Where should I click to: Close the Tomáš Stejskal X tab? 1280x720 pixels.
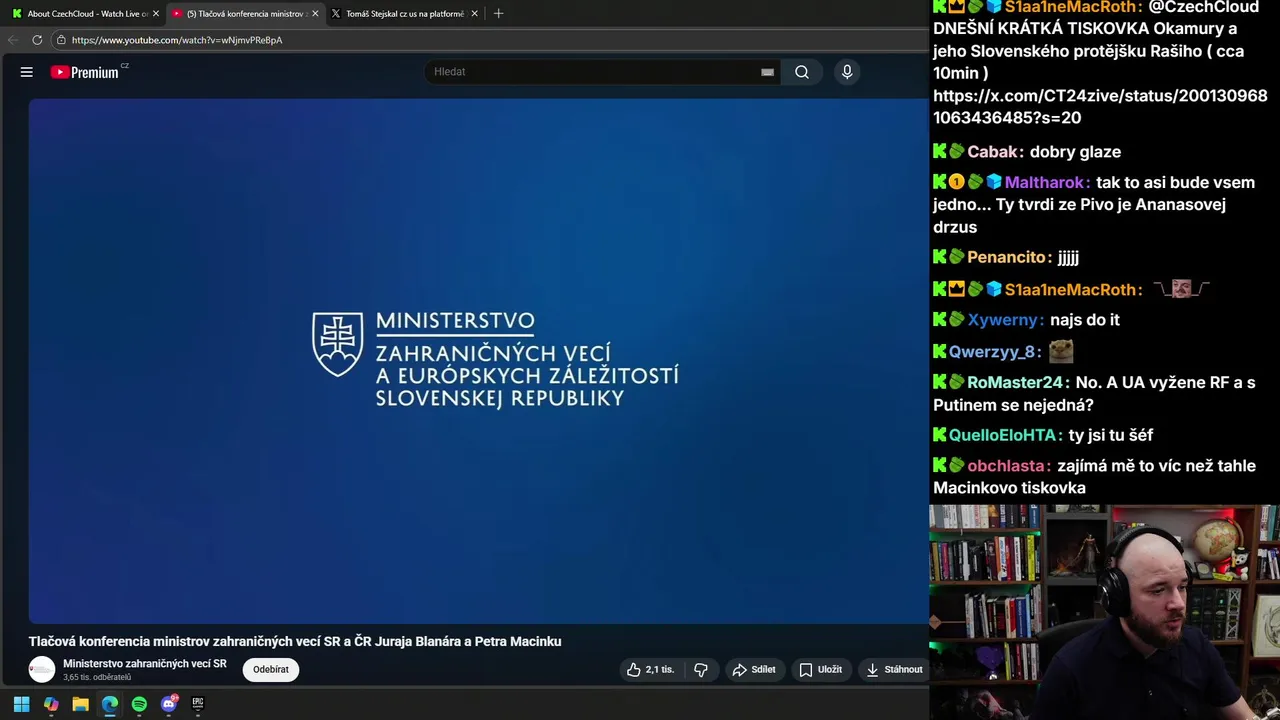coord(475,14)
